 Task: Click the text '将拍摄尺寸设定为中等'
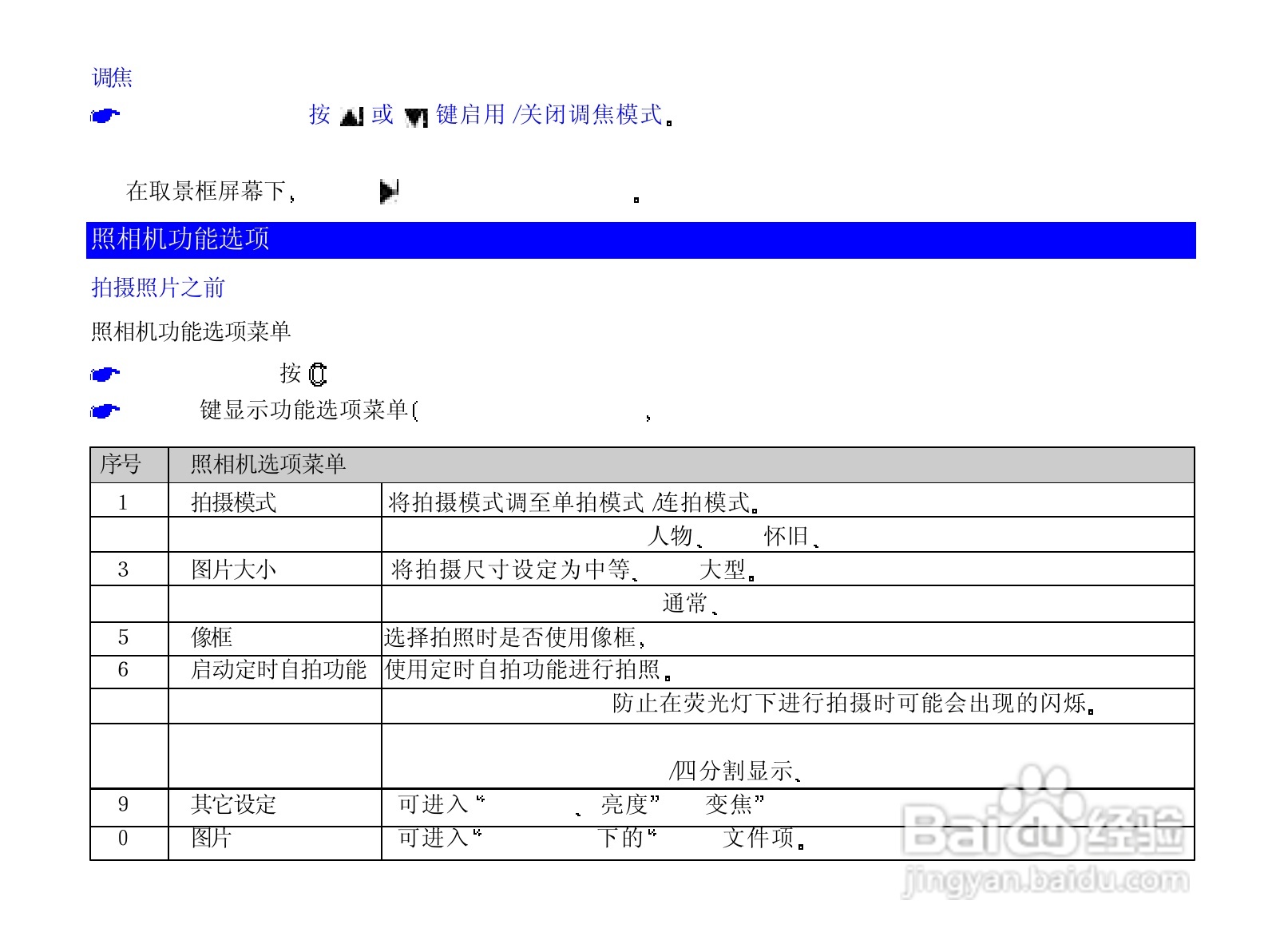pos(511,569)
